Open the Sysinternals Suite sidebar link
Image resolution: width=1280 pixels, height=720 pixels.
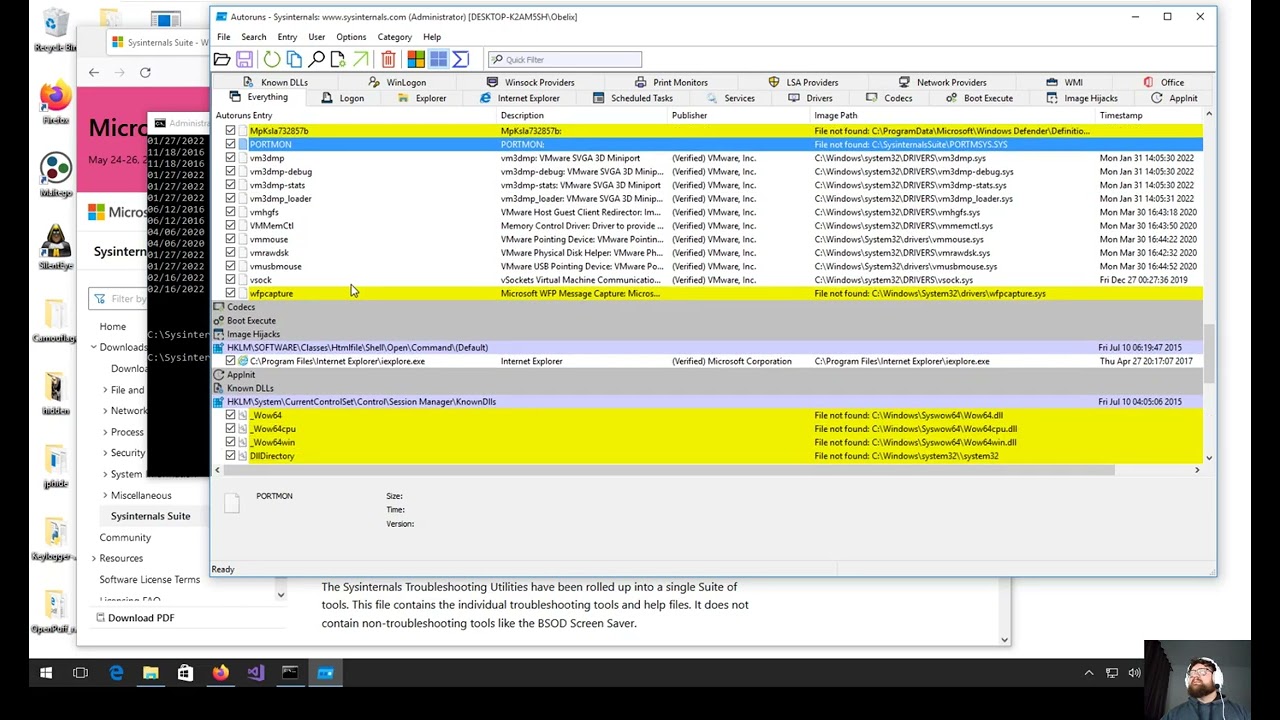click(150, 516)
